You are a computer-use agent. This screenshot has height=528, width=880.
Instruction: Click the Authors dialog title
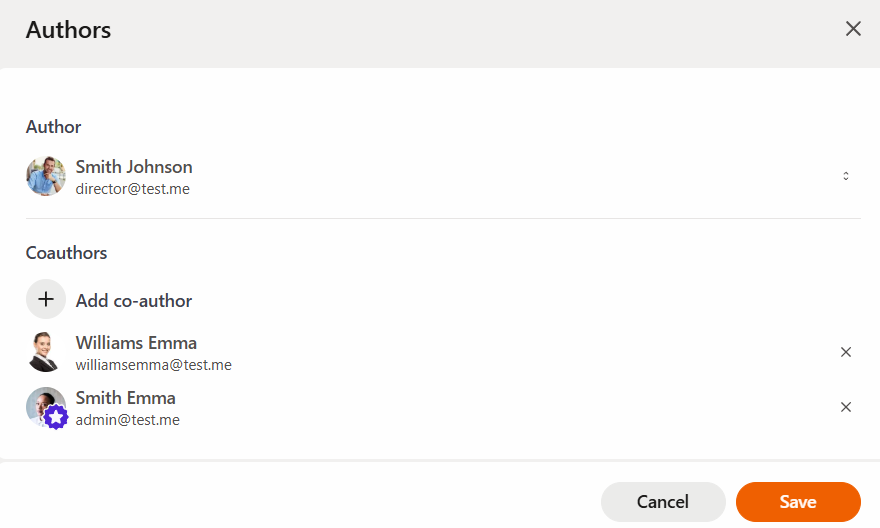[x=68, y=30]
